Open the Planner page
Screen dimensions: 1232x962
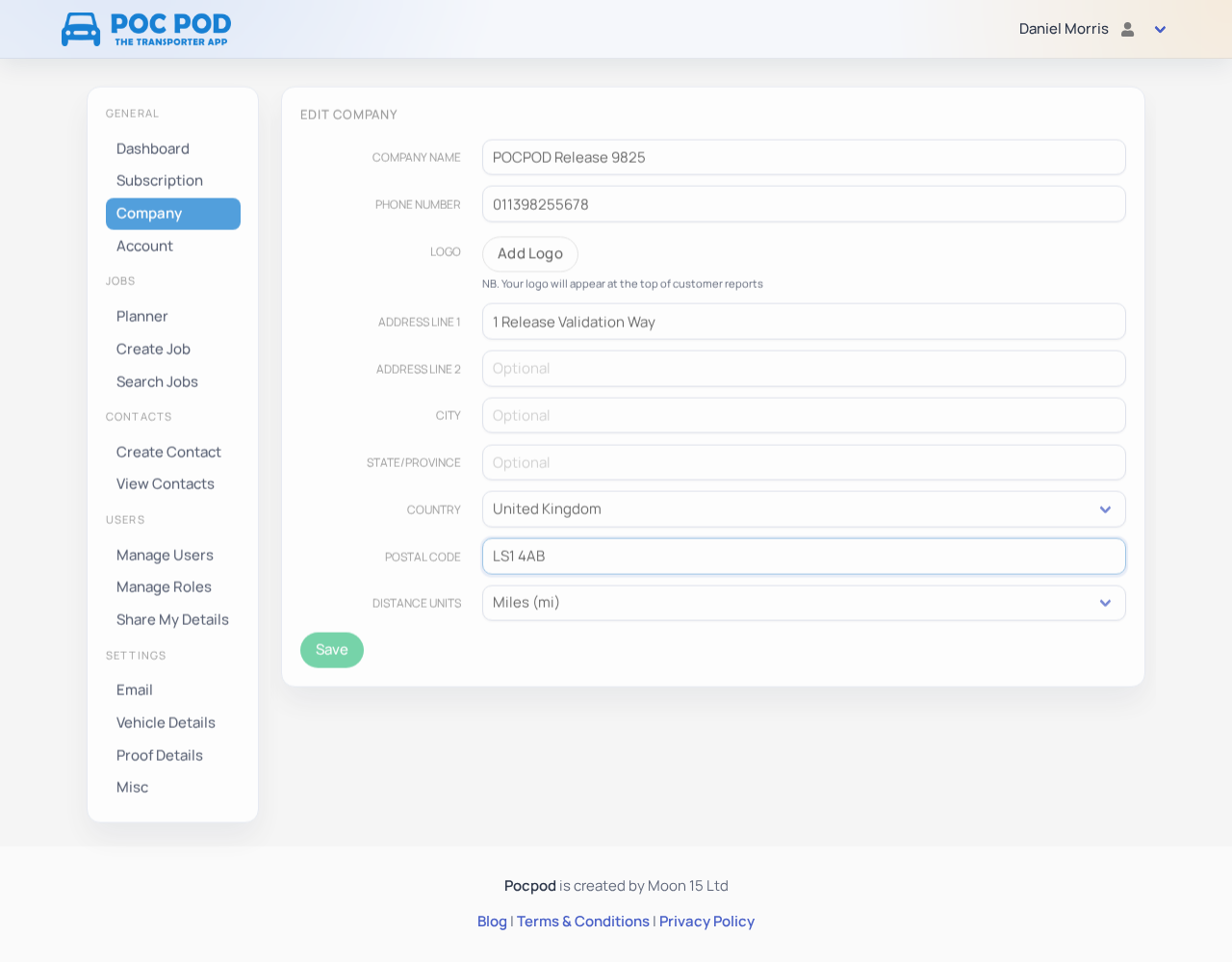click(173, 317)
